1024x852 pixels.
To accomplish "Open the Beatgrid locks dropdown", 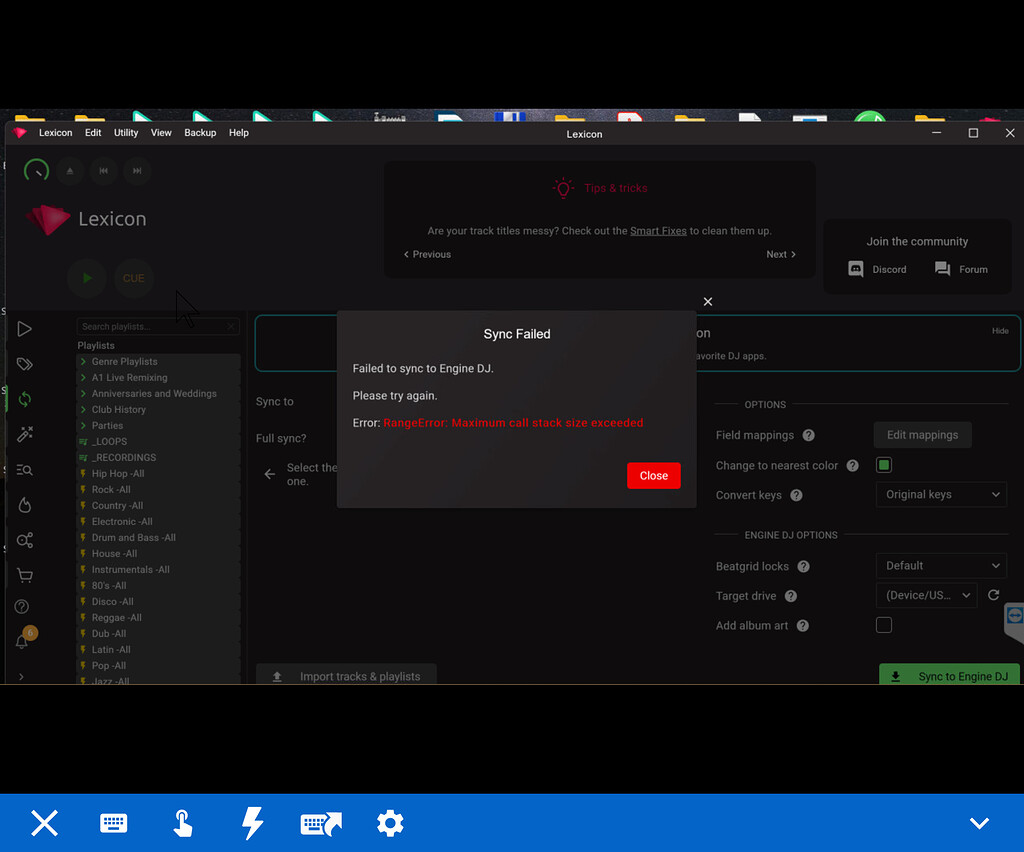I will point(940,565).
